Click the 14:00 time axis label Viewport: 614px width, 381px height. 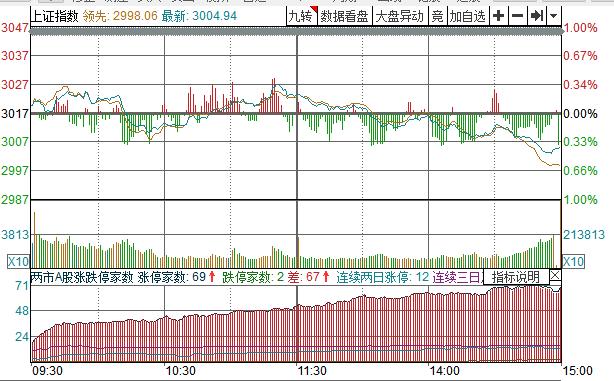(444, 370)
